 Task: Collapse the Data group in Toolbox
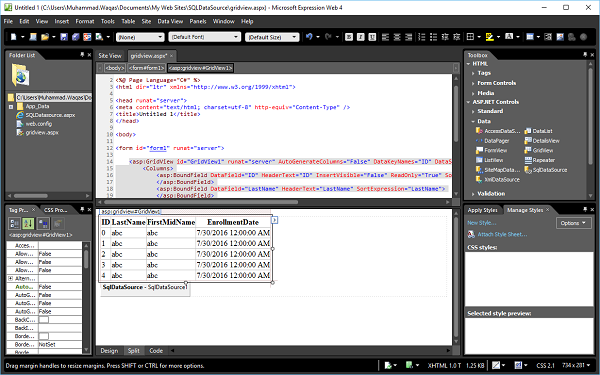(473, 121)
